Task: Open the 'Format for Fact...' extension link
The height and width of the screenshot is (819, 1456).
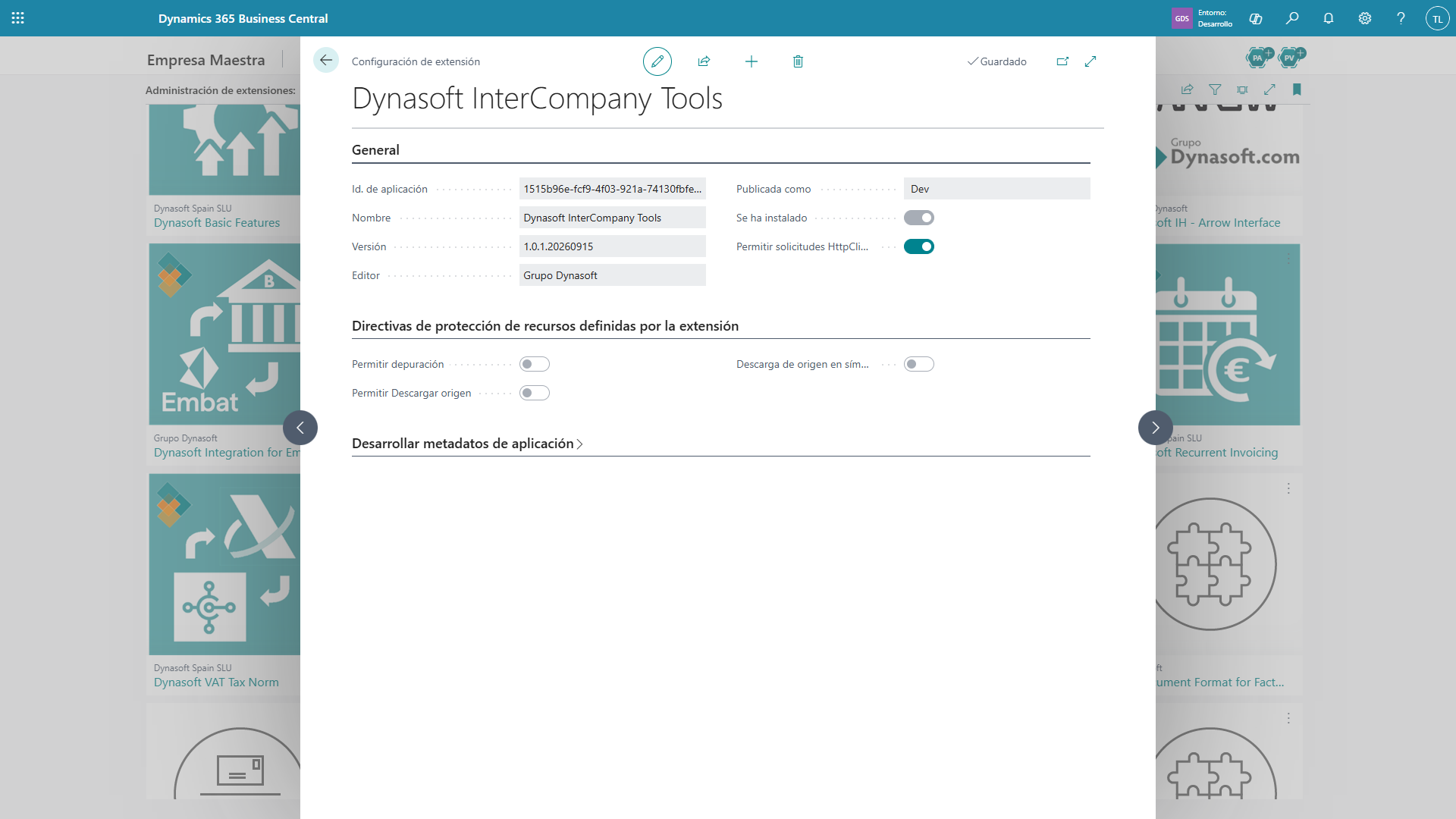Action: [x=1220, y=682]
